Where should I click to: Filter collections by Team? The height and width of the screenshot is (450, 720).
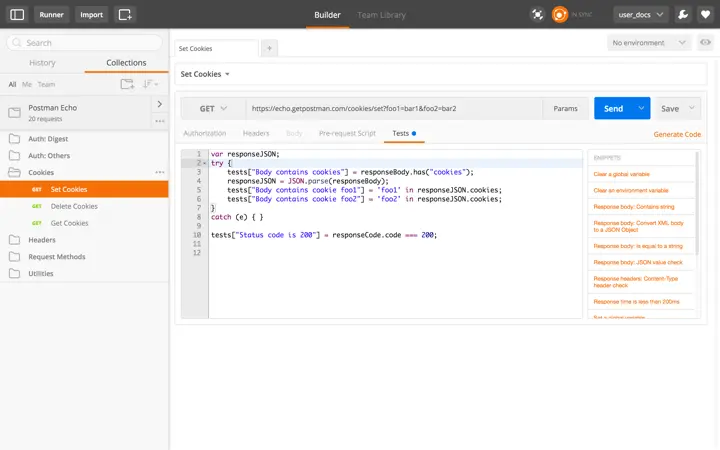46,84
